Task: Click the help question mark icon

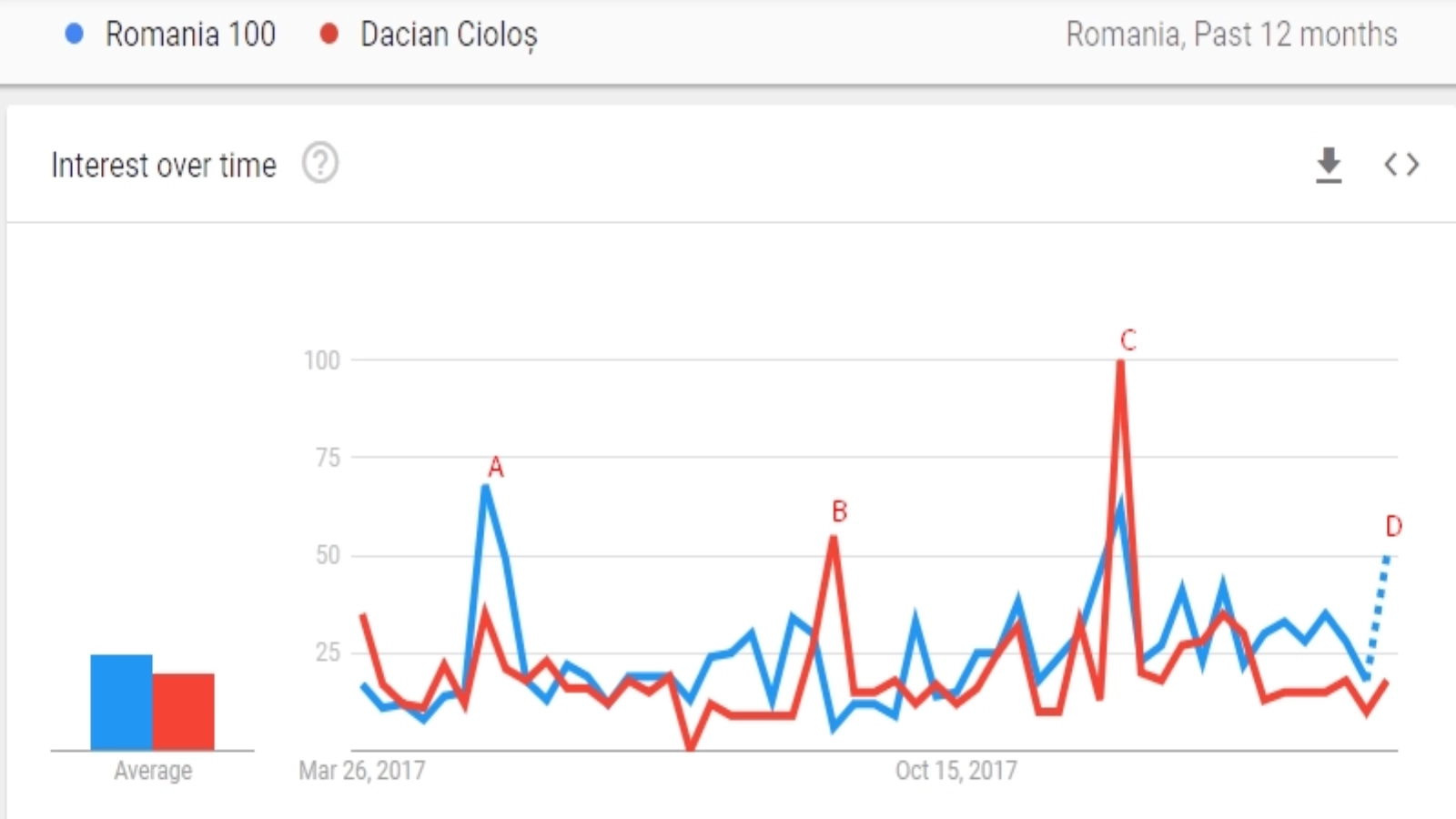Action: (320, 164)
